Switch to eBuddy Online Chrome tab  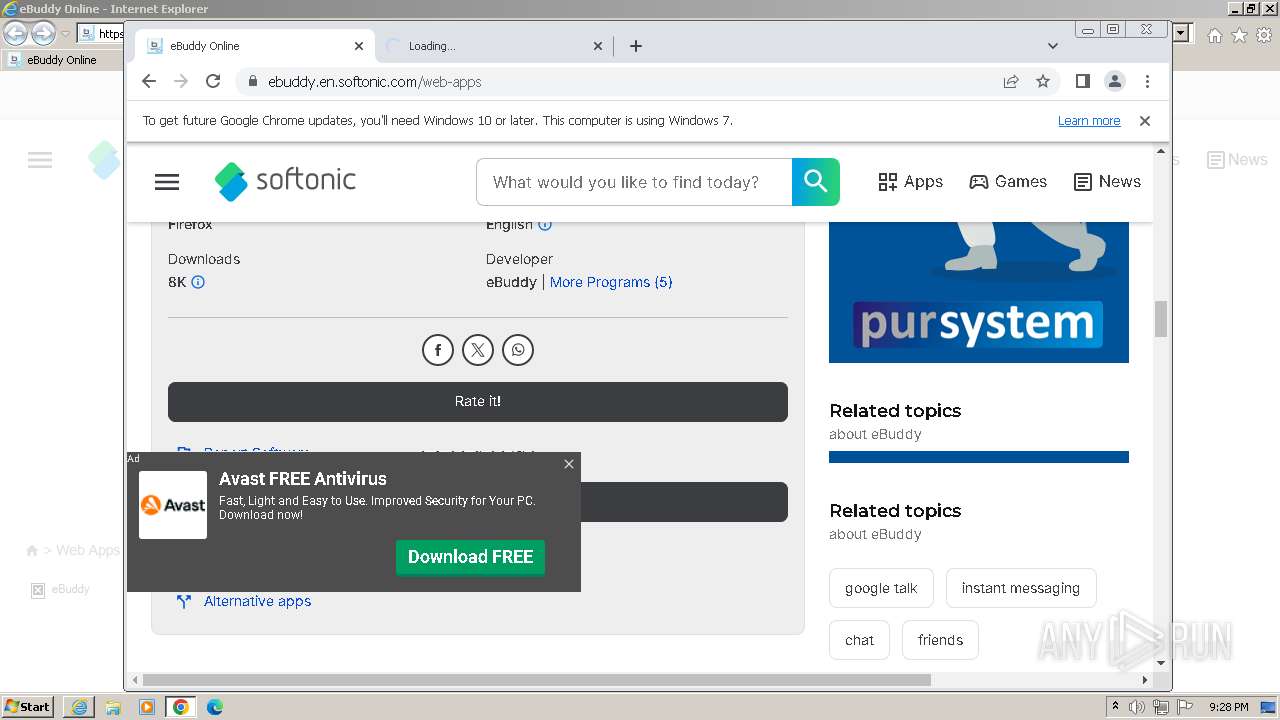click(255, 46)
